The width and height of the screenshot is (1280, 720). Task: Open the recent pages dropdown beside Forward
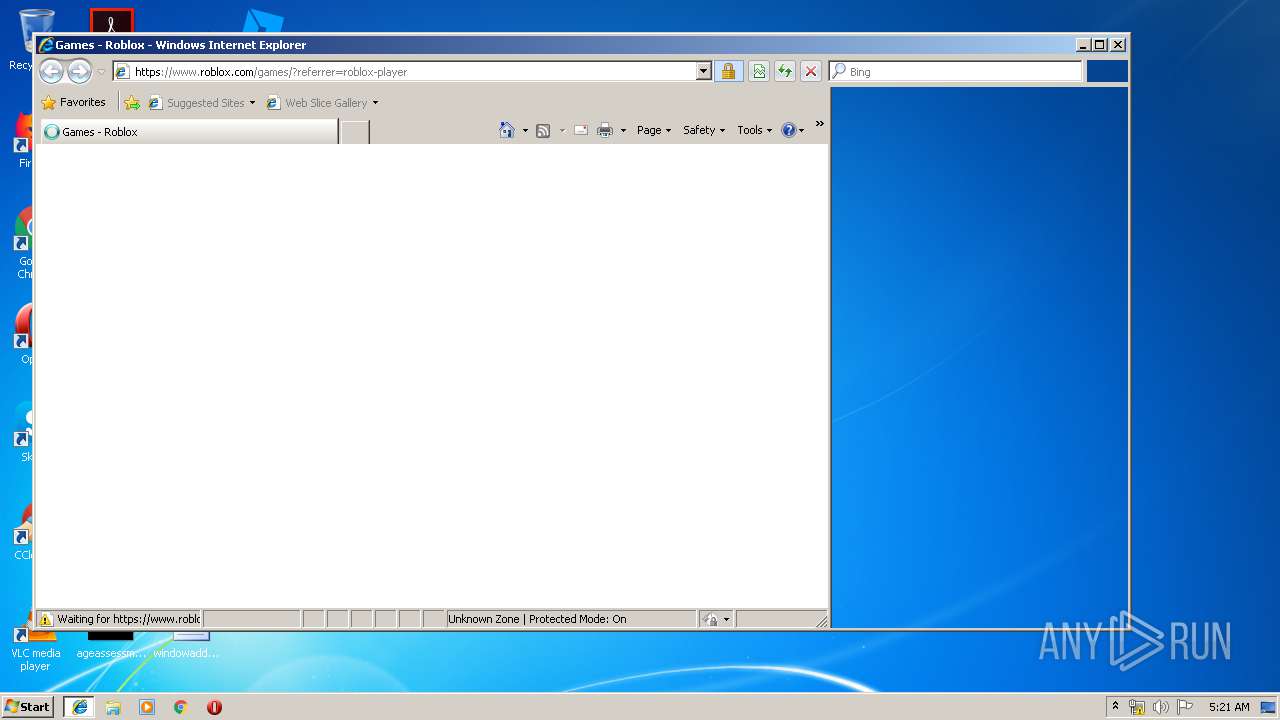pos(101,72)
